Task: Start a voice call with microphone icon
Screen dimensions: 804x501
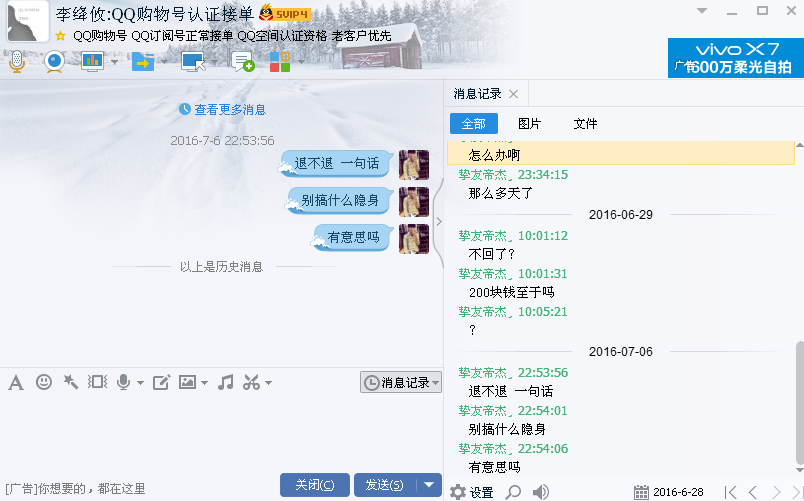Action: 17,62
